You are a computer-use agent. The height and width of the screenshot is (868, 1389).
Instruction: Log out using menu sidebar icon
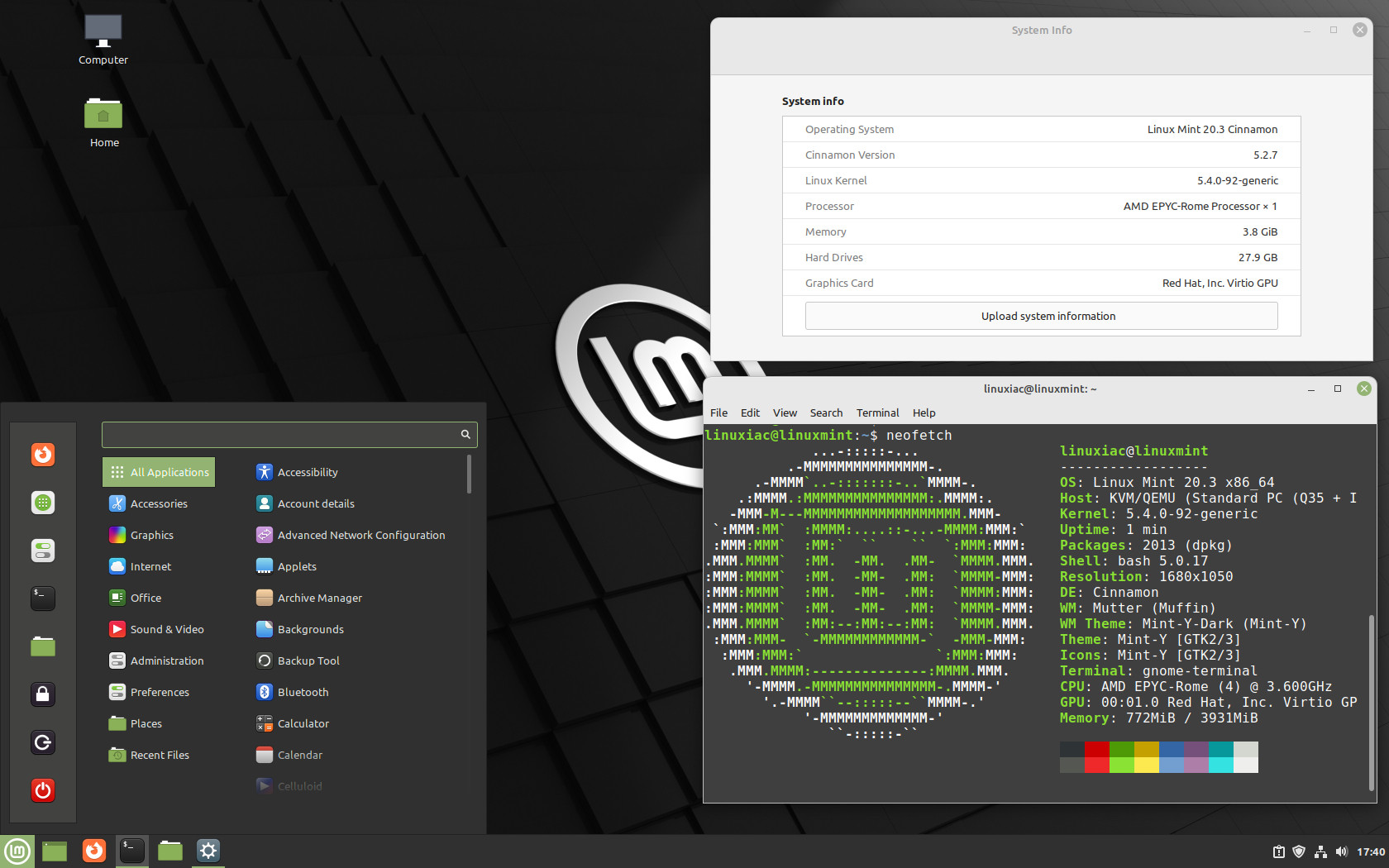click(43, 742)
